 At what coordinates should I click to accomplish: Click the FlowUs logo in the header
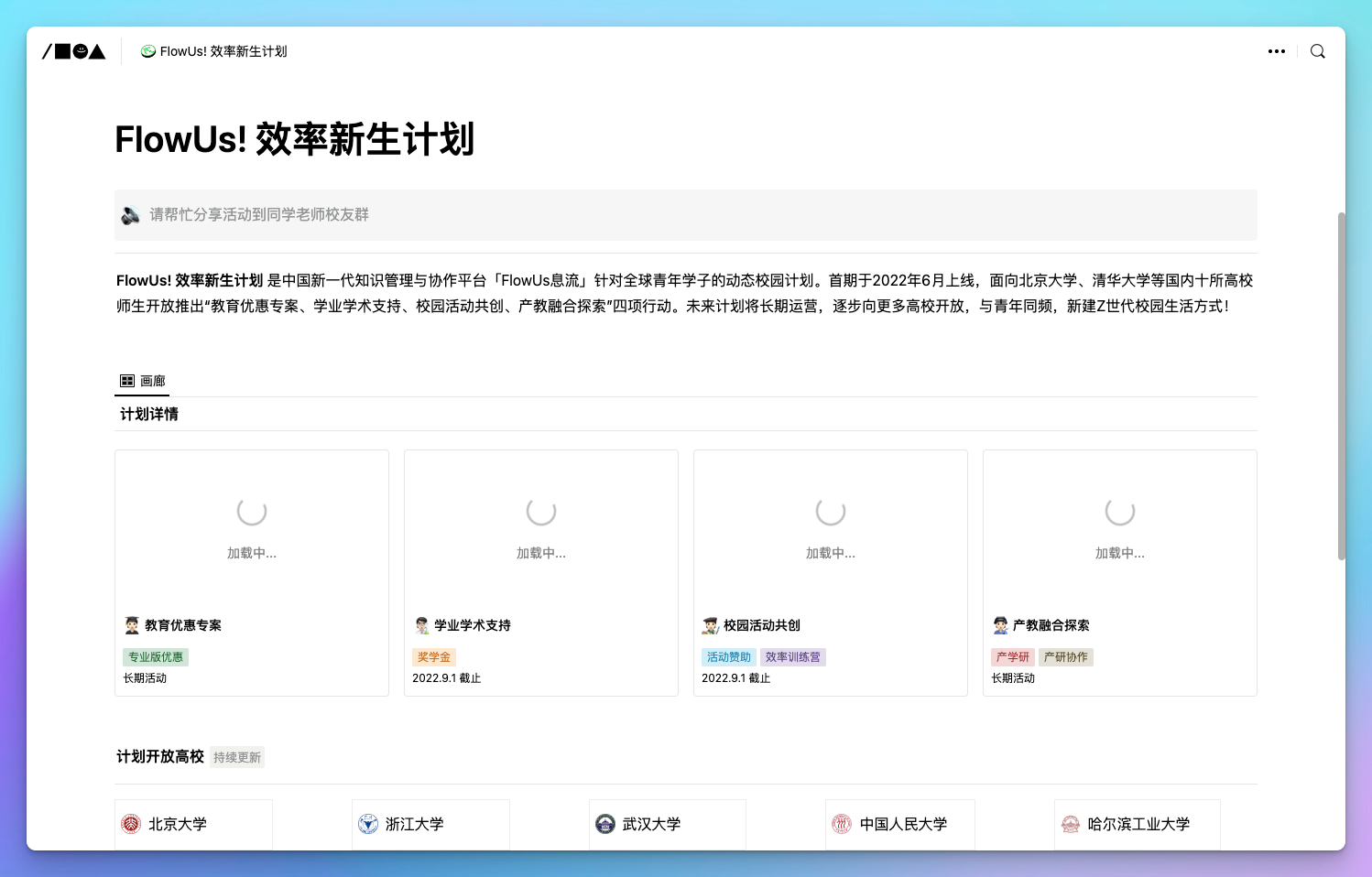pyautogui.click(x=74, y=51)
